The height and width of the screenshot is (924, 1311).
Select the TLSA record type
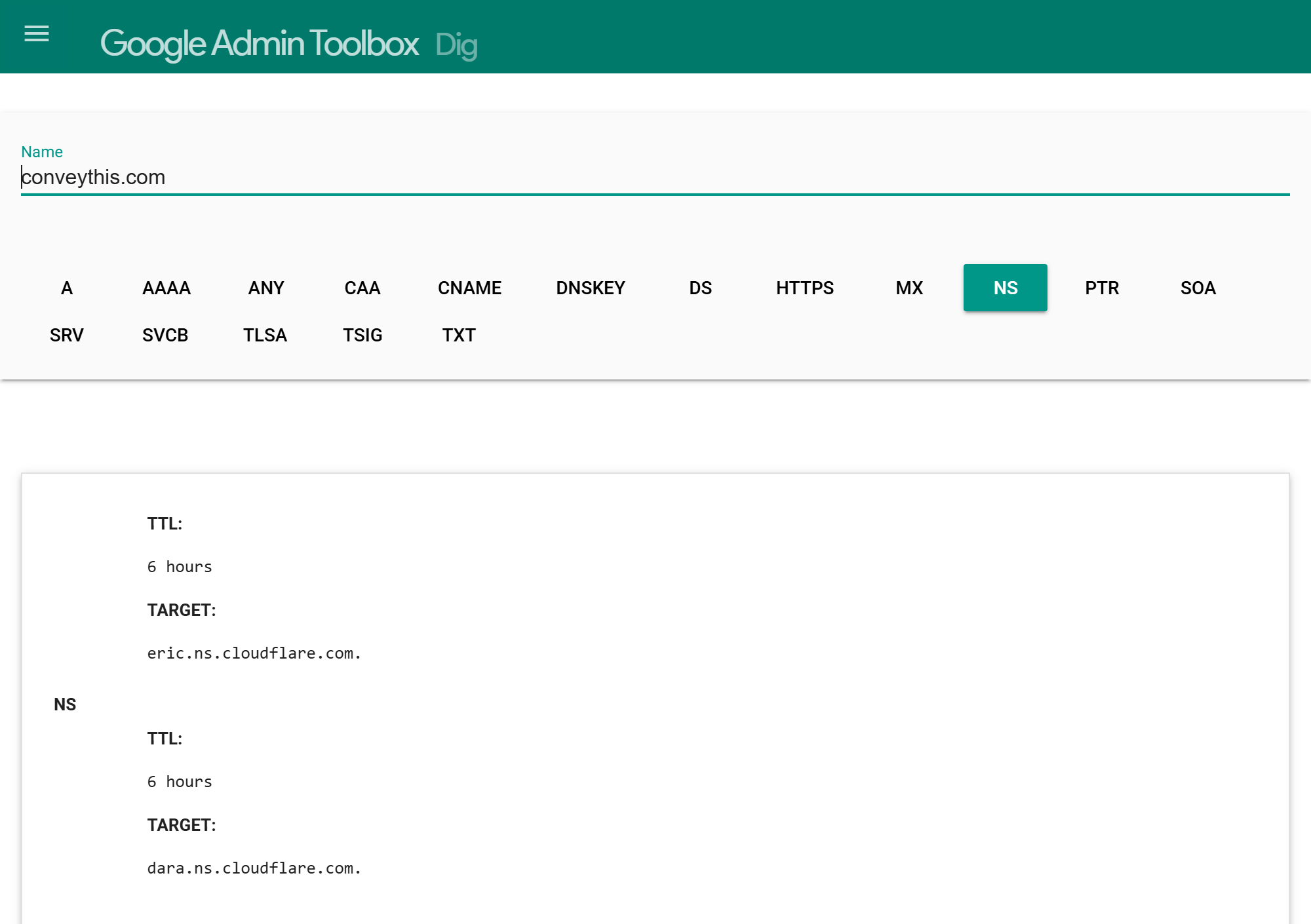pos(265,335)
